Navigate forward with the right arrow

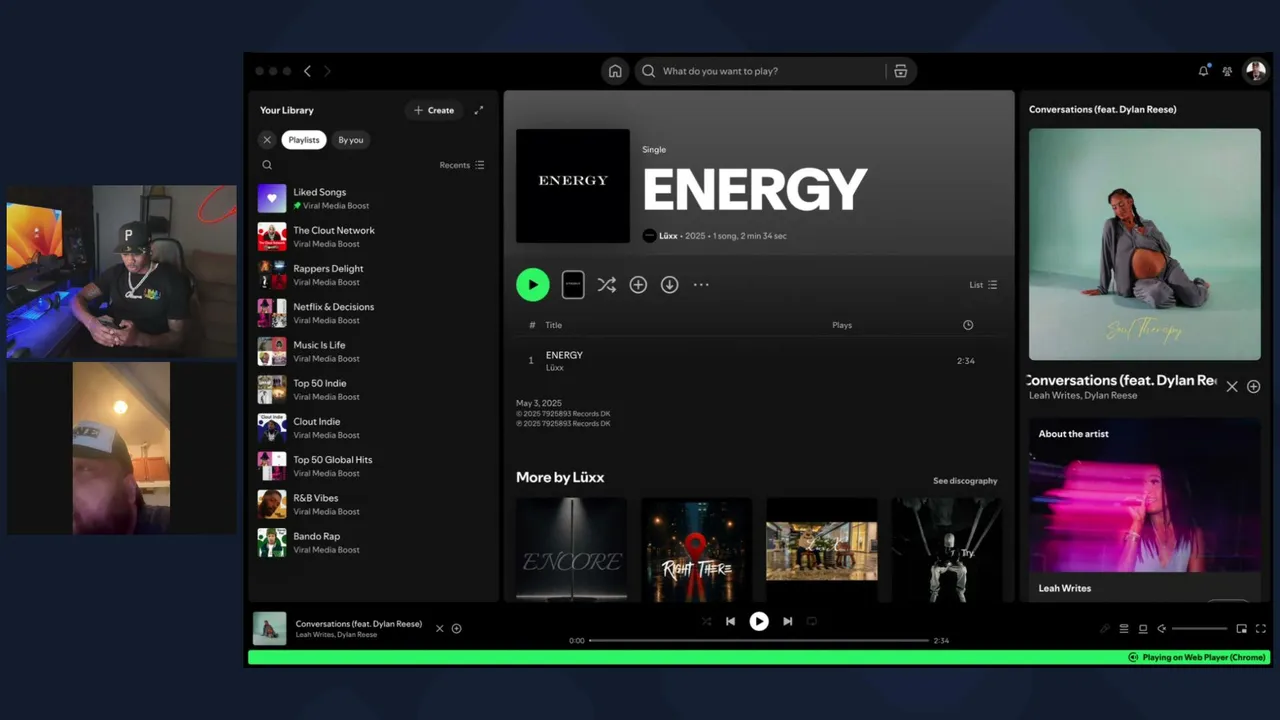click(327, 71)
